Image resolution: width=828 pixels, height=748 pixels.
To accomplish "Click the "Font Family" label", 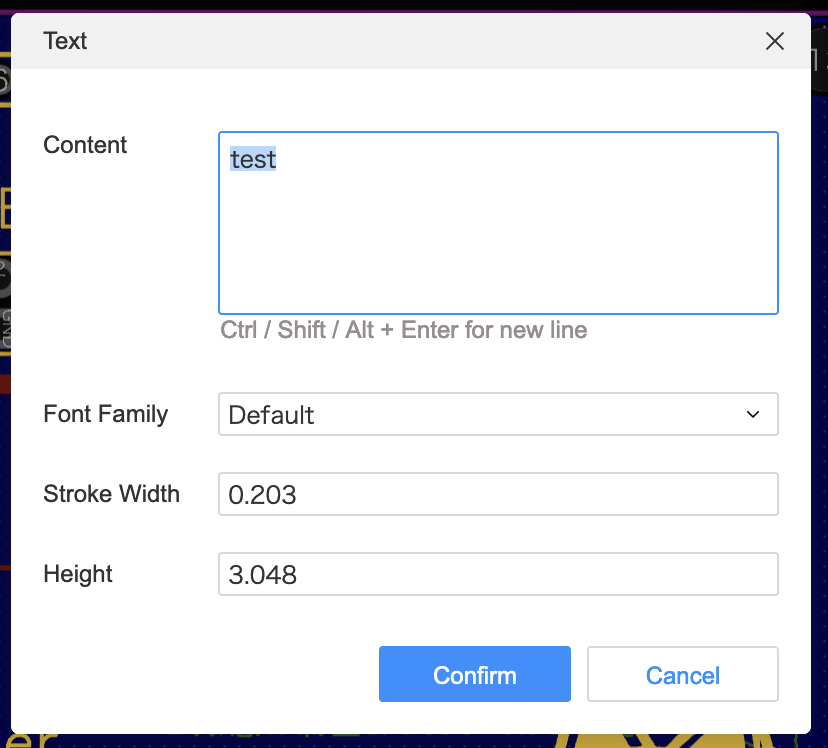I will 105,414.
